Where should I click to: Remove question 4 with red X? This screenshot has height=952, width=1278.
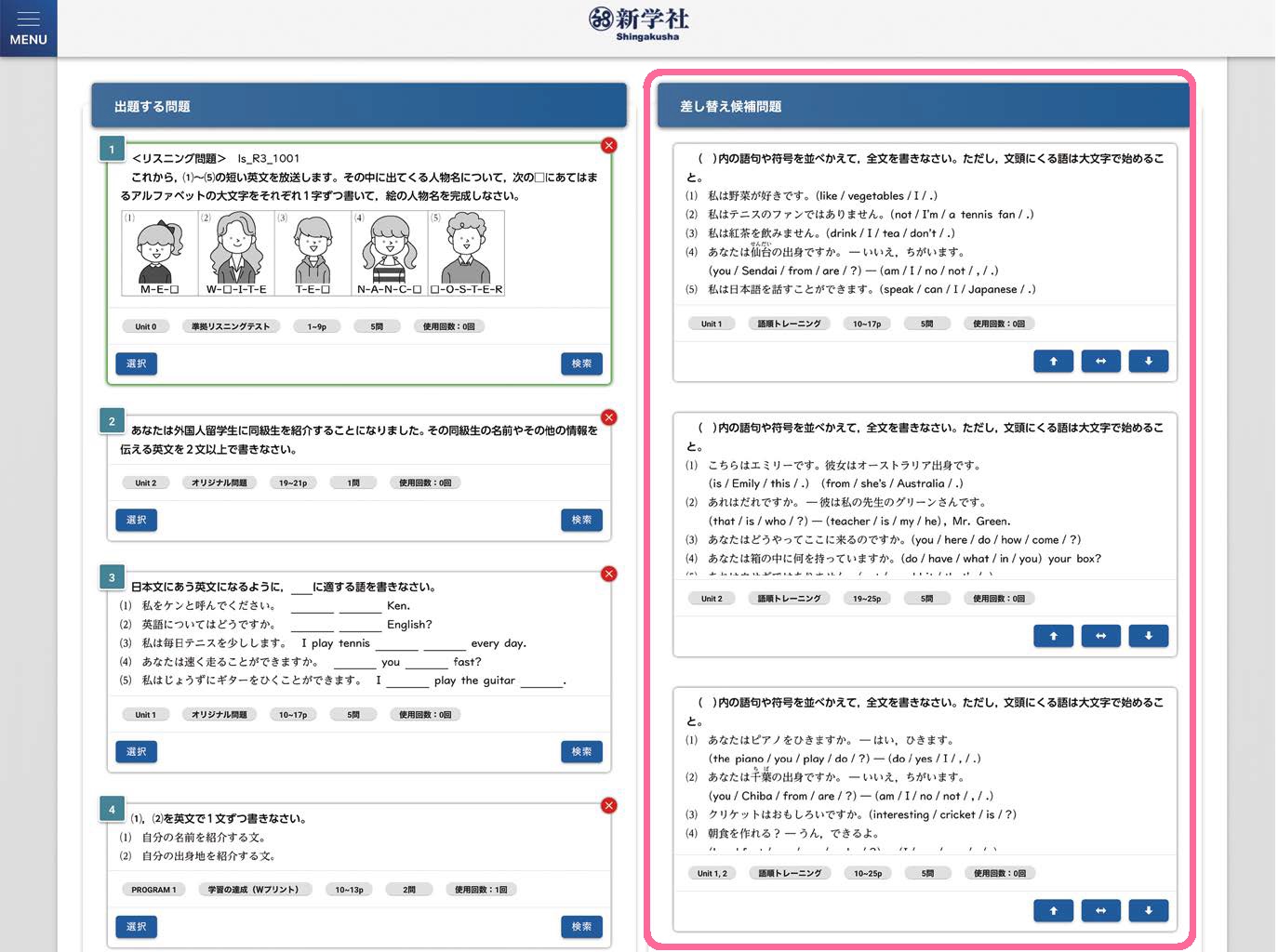coord(609,805)
